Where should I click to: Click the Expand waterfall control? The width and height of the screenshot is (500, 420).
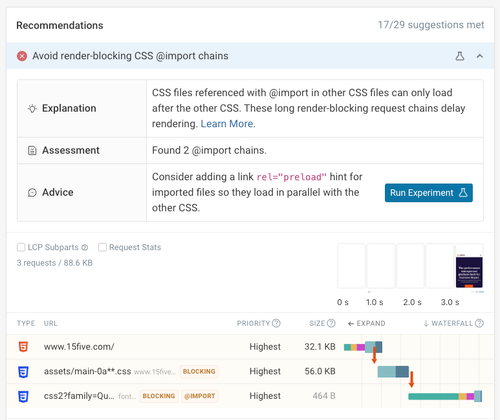[366, 323]
